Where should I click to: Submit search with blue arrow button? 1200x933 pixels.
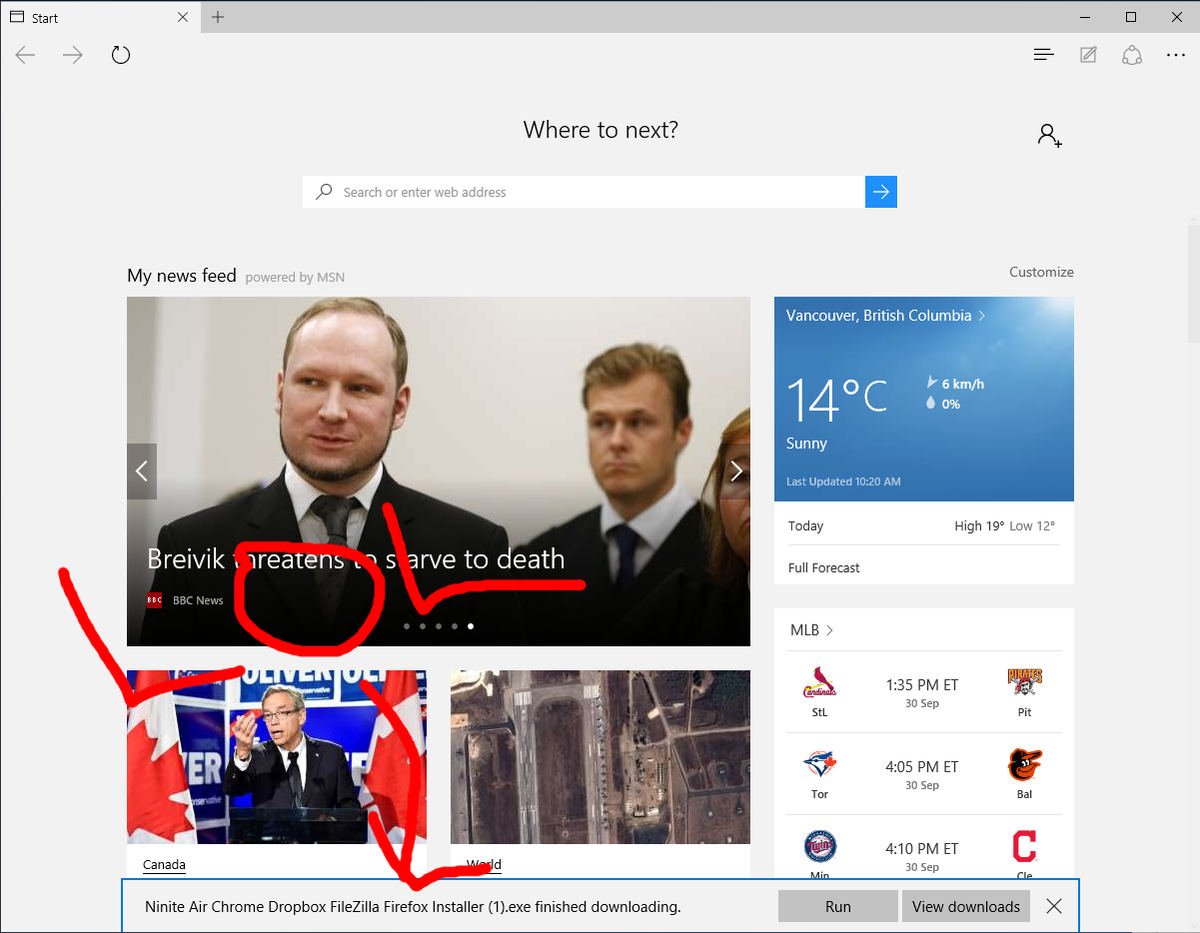click(x=881, y=192)
